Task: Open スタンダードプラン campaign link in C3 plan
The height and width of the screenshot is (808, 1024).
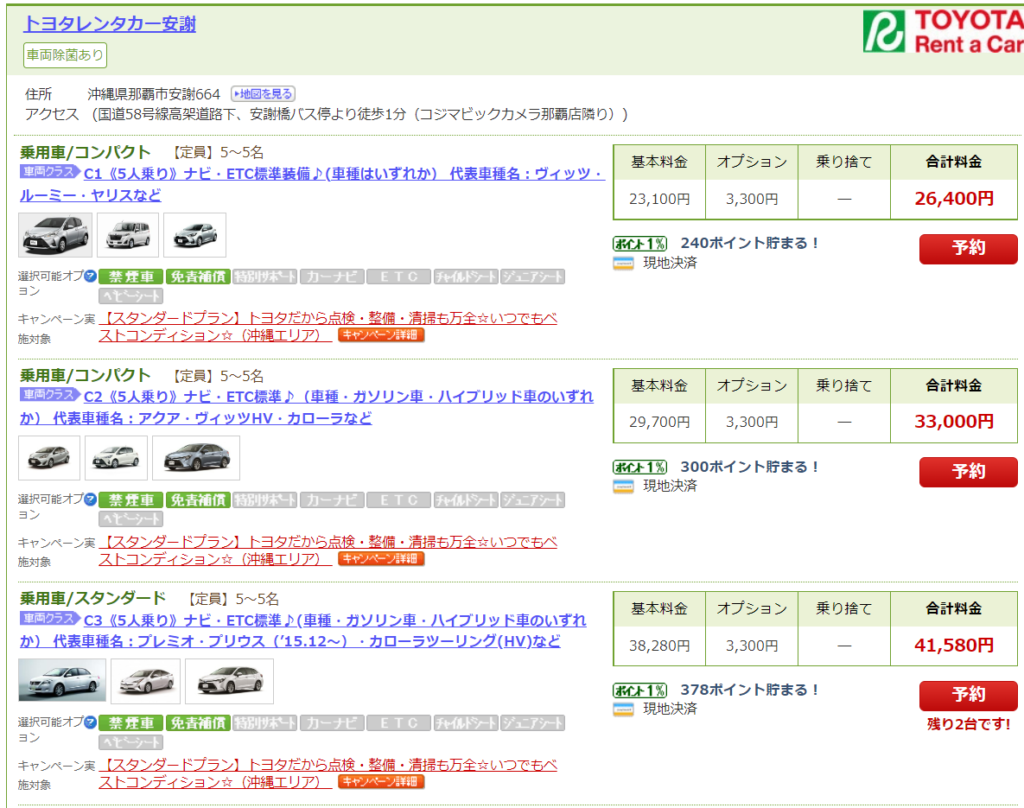Action: [x=328, y=773]
